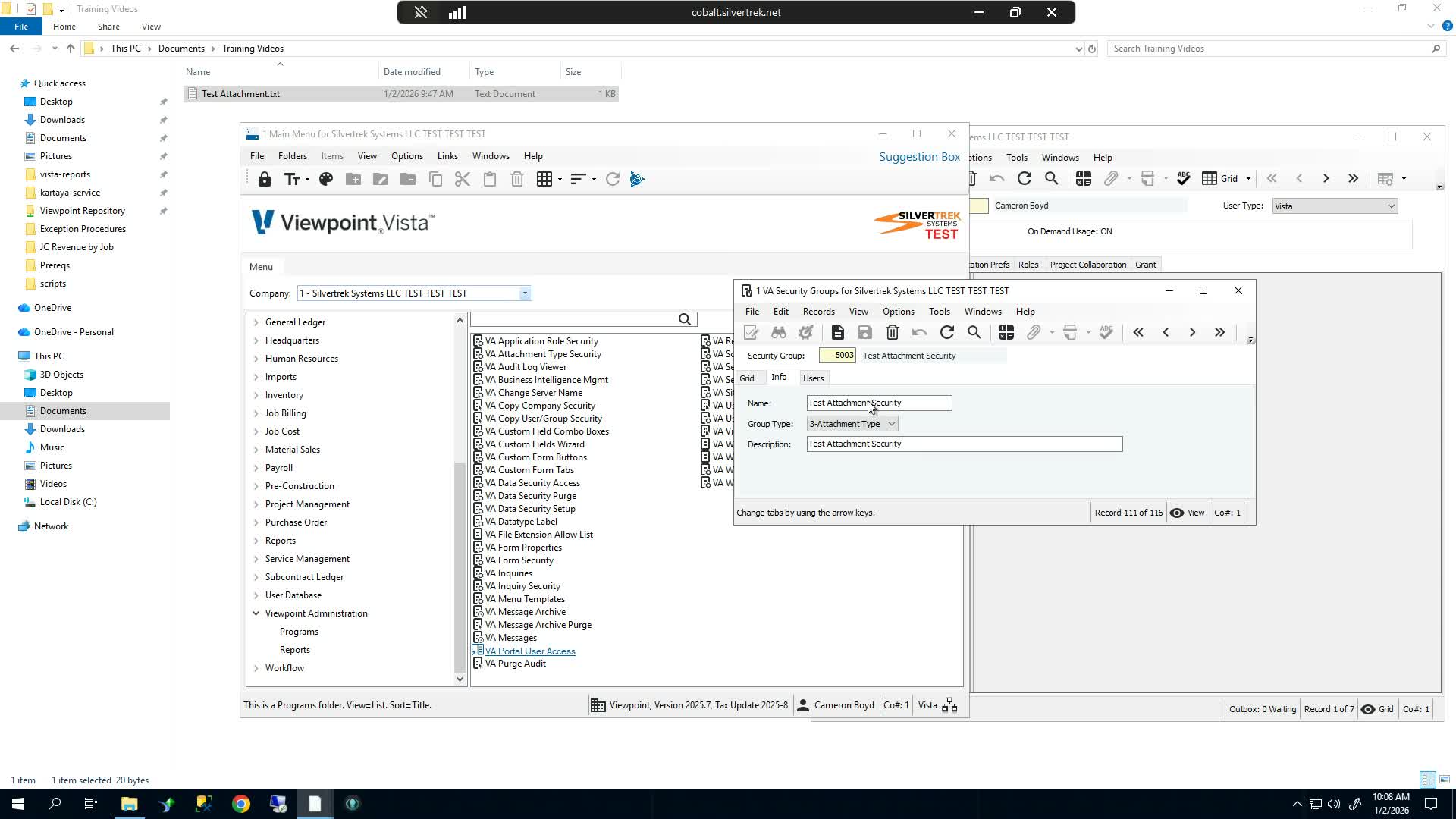
Task: Click the Grid view toggle in back window status bar
Action: click(1377, 710)
